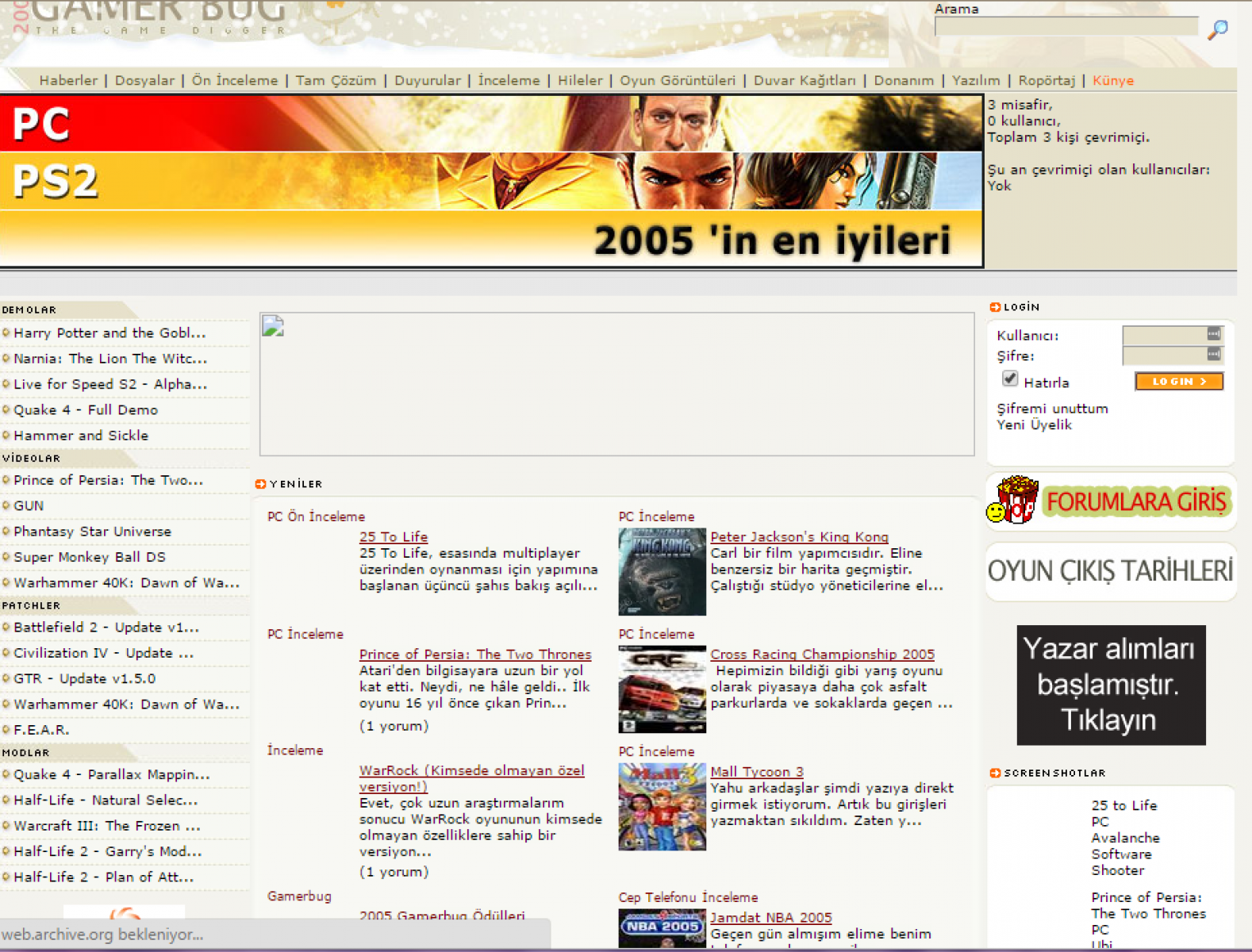Click the magnifier search icon
This screenshot has width=1252, height=952.
[1217, 29]
